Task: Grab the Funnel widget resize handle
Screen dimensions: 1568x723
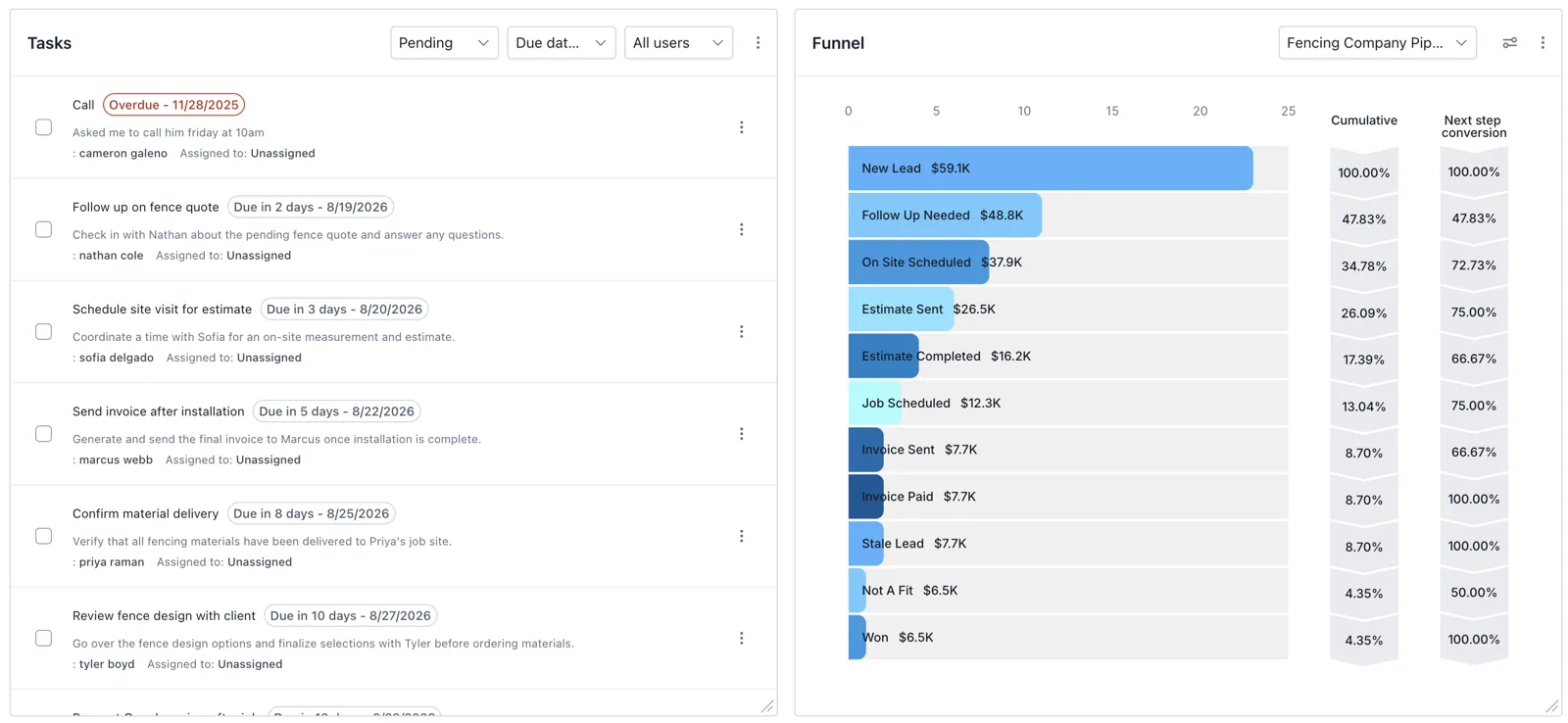Action: 1551,706
